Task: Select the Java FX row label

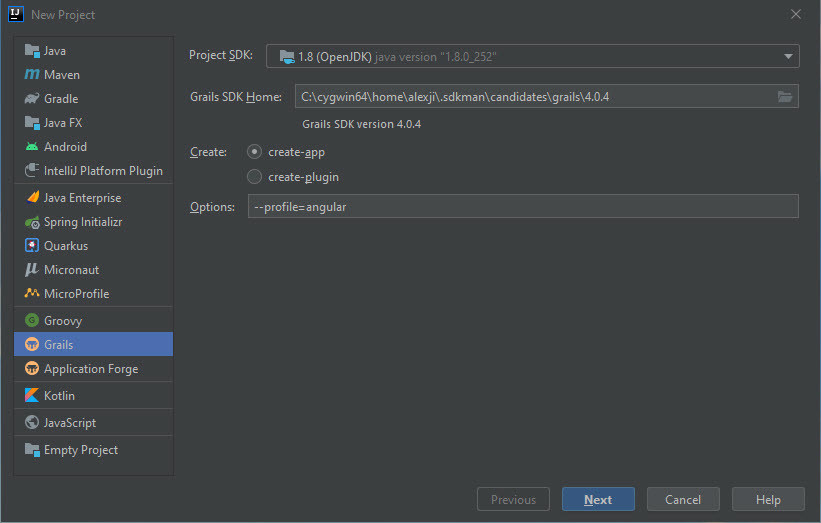Action: point(63,123)
